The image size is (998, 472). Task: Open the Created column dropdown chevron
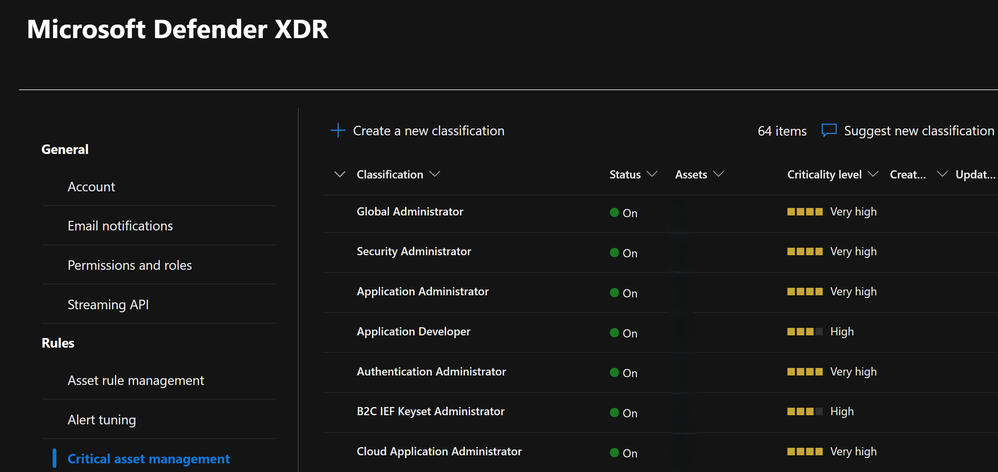(942, 174)
